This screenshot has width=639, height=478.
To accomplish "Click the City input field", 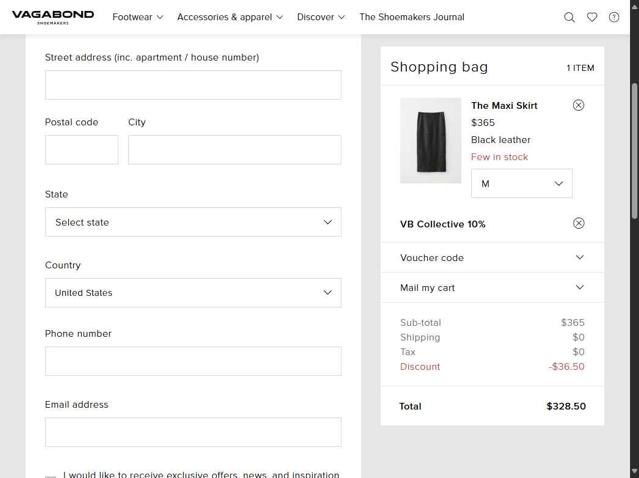I will (235, 150).
